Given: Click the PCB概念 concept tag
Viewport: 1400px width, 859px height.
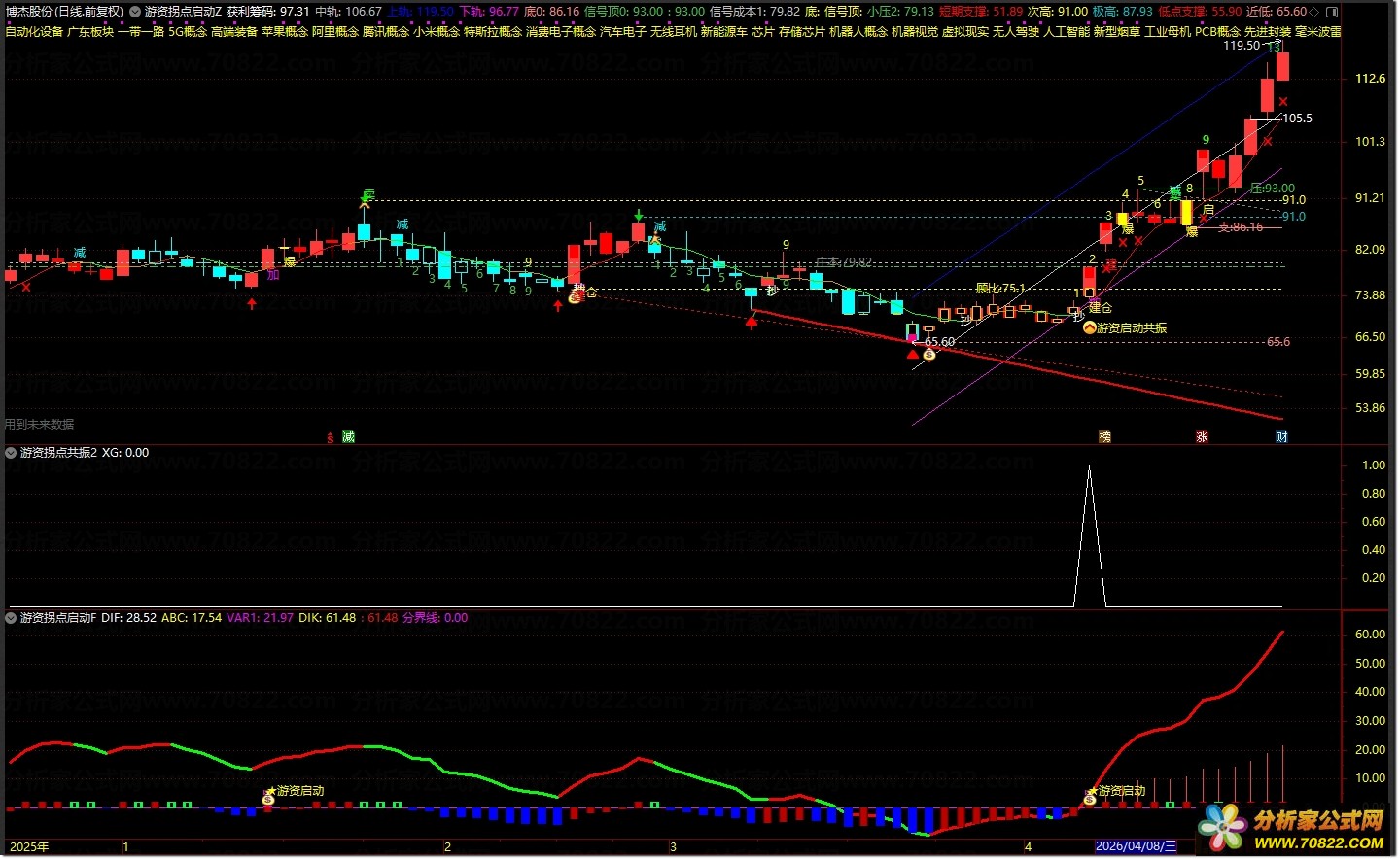Looking at the screenshot, I should [1218, 32].
